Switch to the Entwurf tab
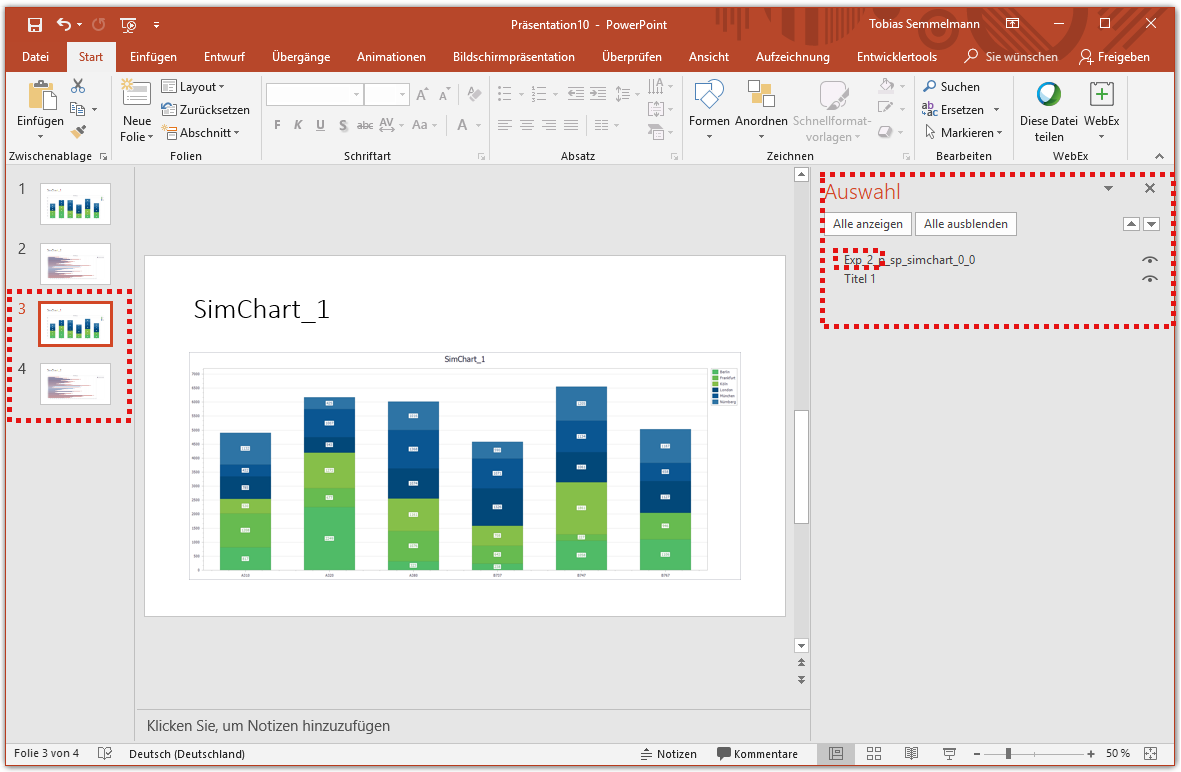Screen dimensions: 1181x772 coord(224,56)
